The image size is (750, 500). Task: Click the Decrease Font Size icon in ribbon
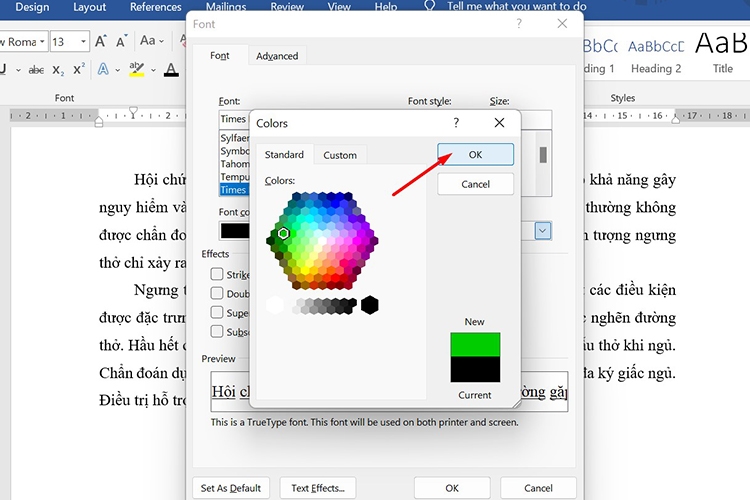(x=121, y=42)
